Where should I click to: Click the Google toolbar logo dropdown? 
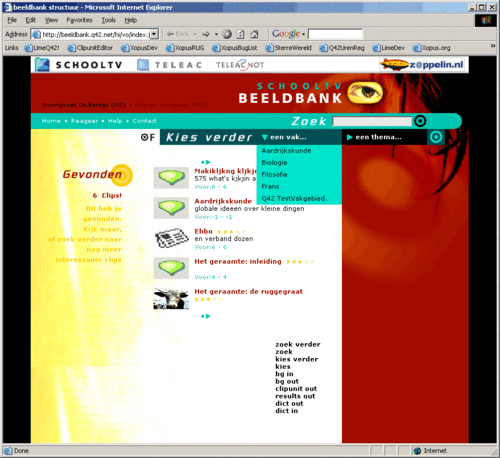tap(289, 34)
